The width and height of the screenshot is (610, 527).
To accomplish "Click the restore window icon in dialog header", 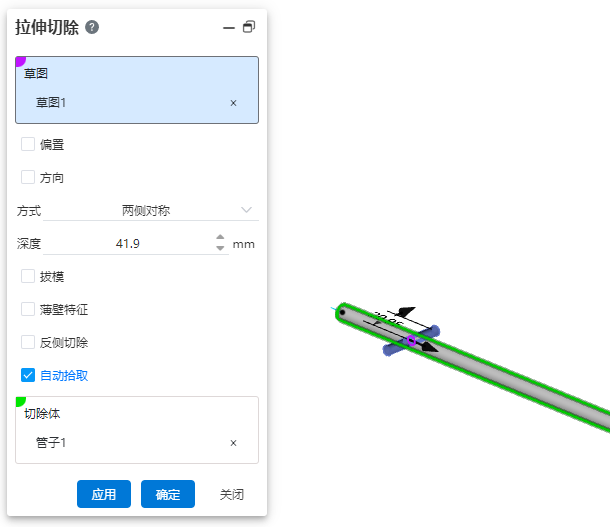I will 249,27.
